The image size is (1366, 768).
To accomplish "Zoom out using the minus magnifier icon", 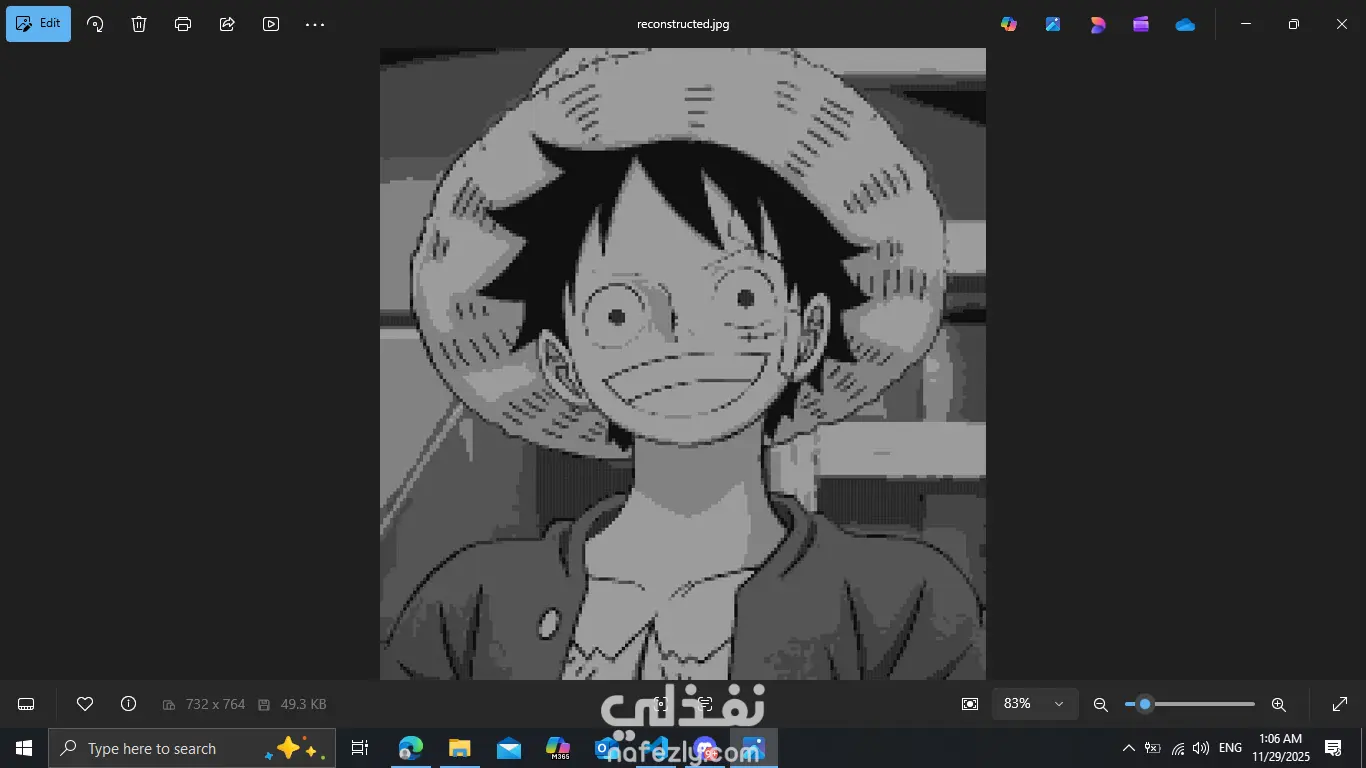I will click(x=1101, y=704).
